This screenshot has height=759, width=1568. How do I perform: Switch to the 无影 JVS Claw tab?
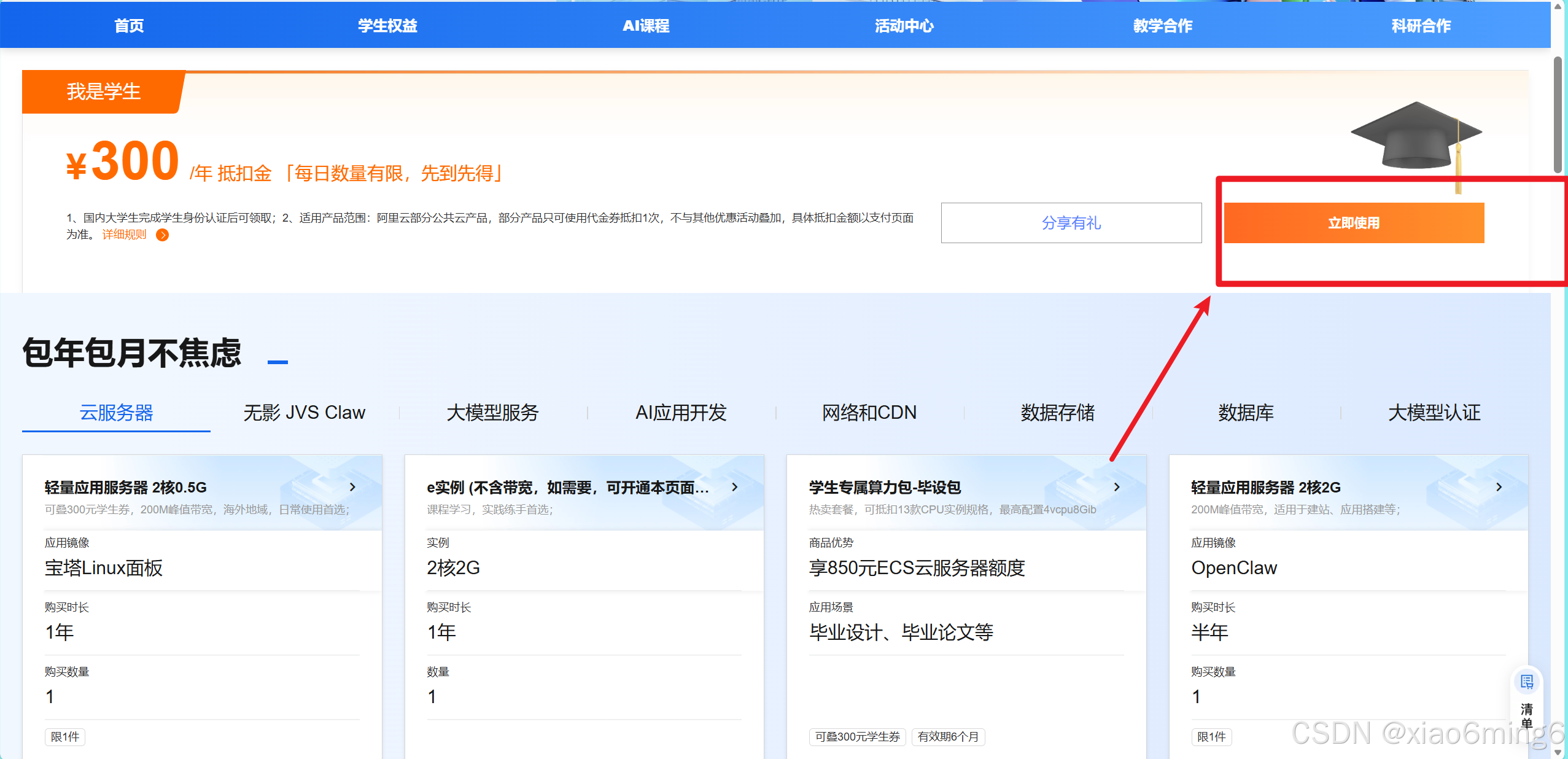pyautogui.click(x=305, y=413)
